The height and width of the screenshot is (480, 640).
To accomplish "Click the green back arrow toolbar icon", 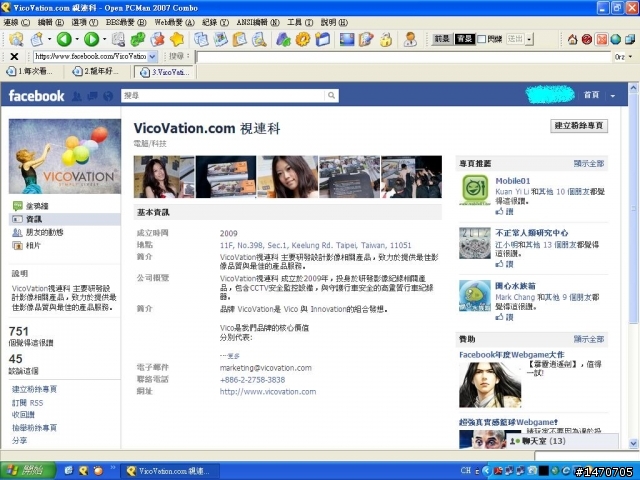I will [x=64, y=39].
